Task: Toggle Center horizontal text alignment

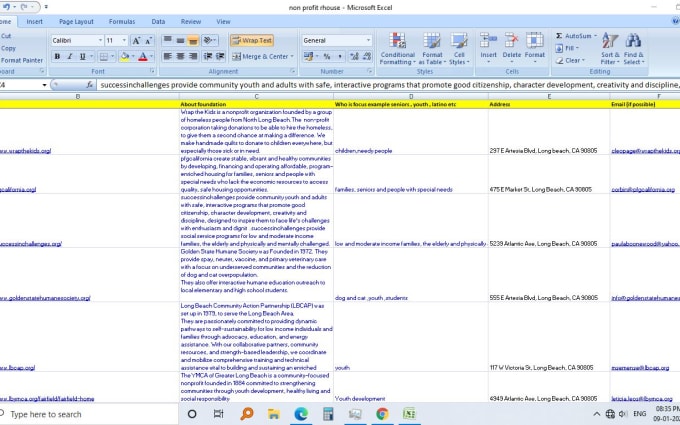Action: click(x=180, y=56)
